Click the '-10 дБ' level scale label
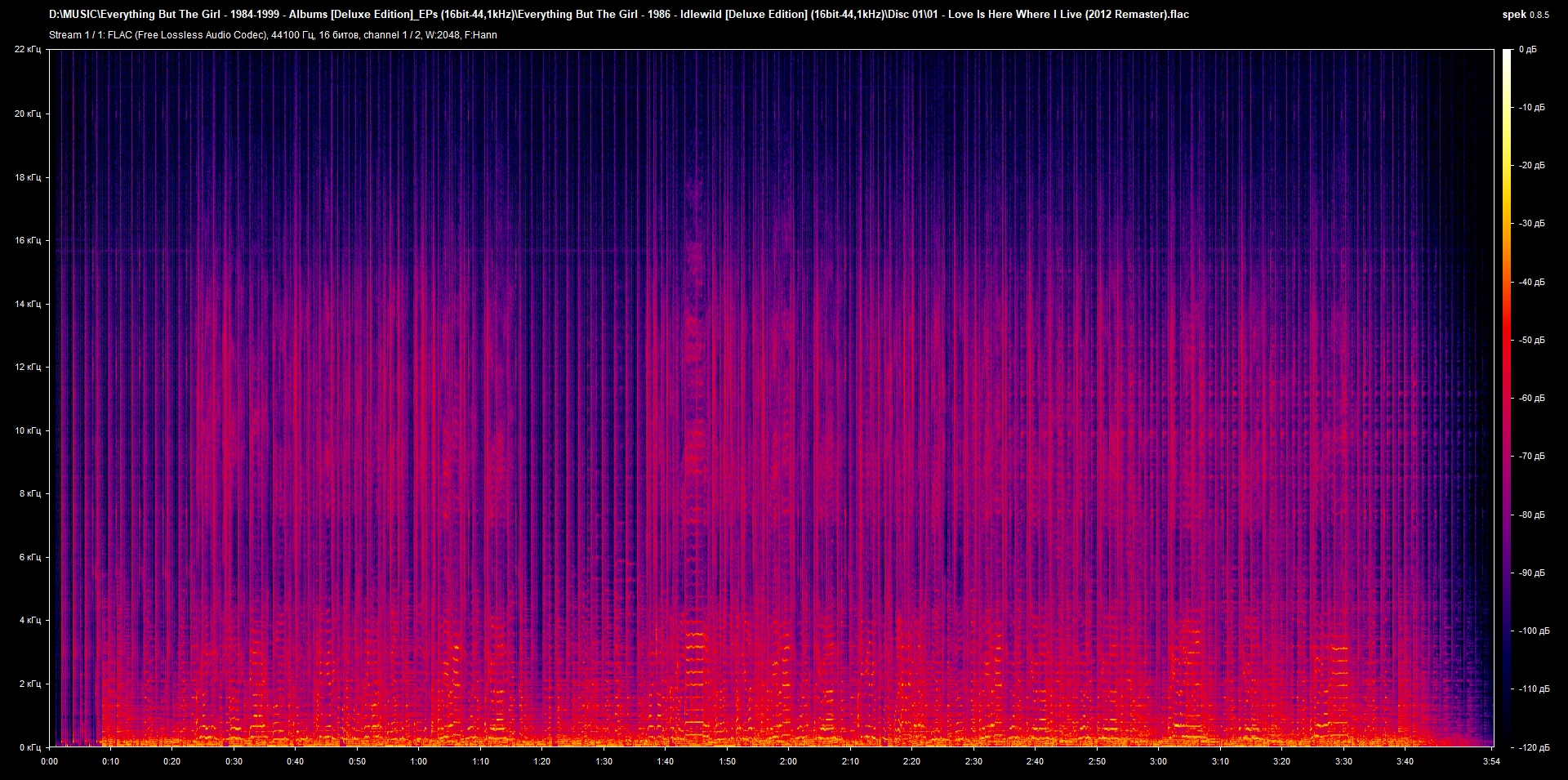 click(x=1532, y=108)
